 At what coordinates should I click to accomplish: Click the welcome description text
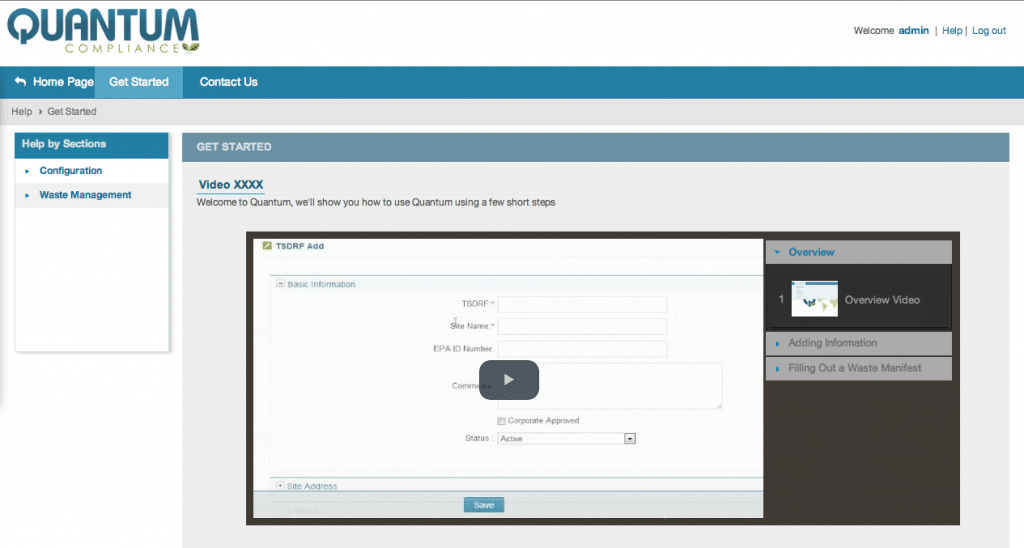tap(376, 202)
